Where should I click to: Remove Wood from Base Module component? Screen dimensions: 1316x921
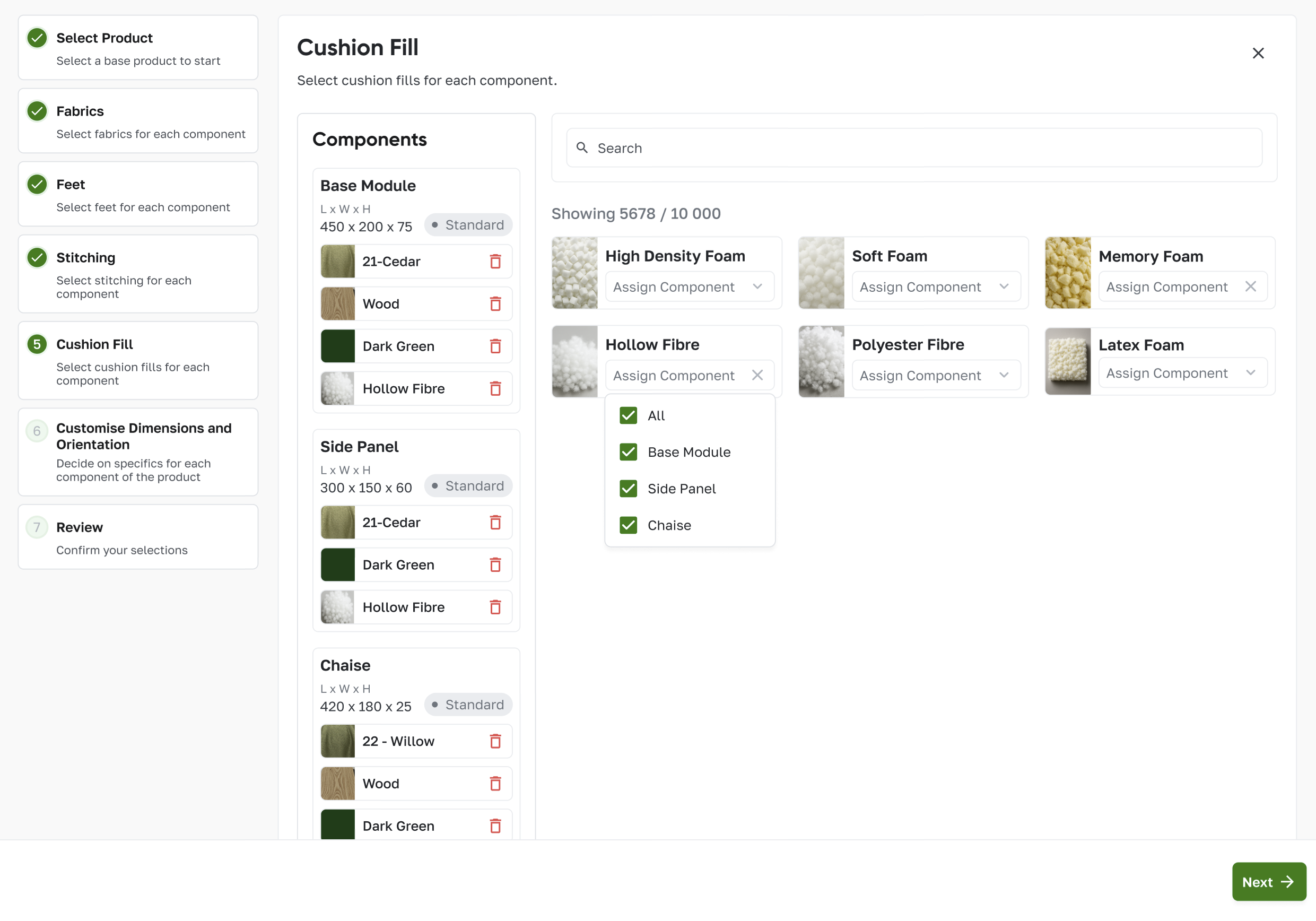[495, 305]
